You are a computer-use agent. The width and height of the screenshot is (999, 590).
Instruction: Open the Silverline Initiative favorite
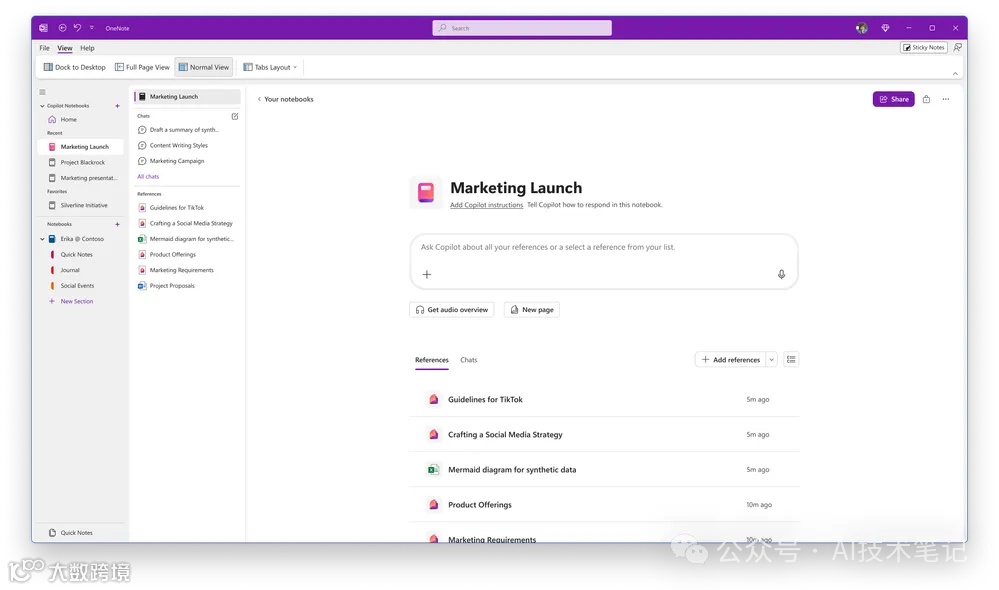coord(80,205)
